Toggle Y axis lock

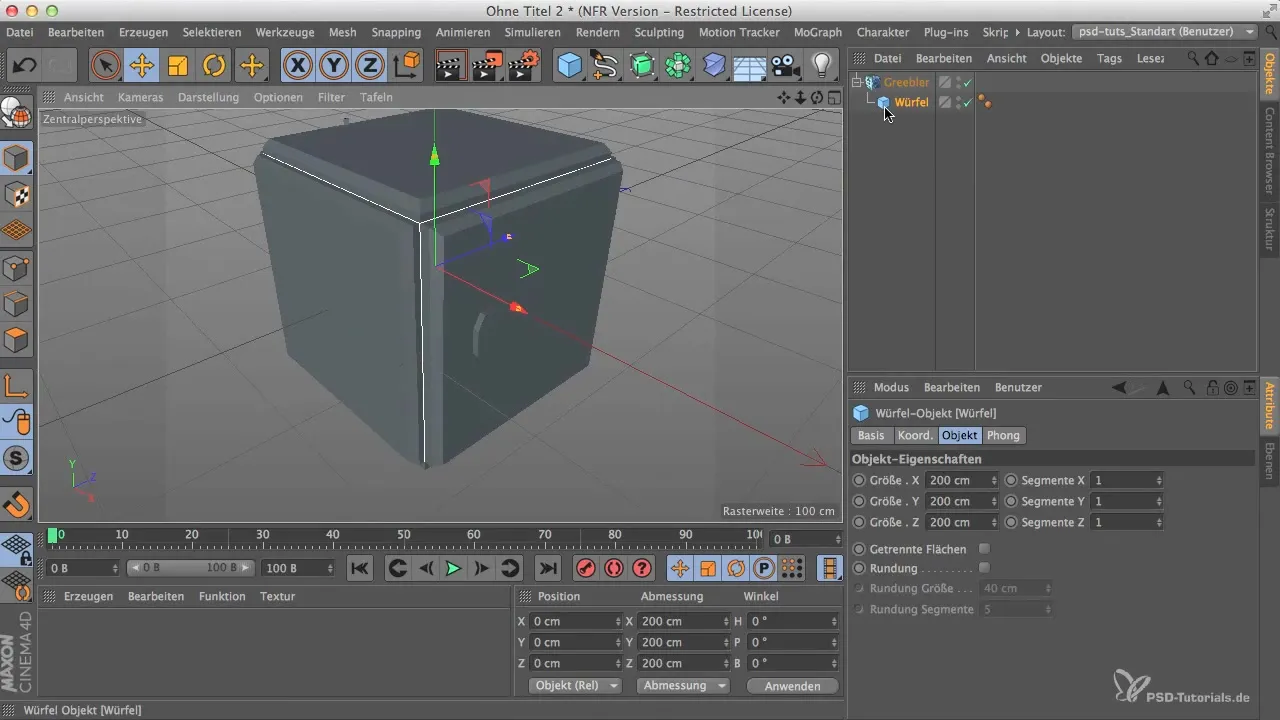coord(335,67)
